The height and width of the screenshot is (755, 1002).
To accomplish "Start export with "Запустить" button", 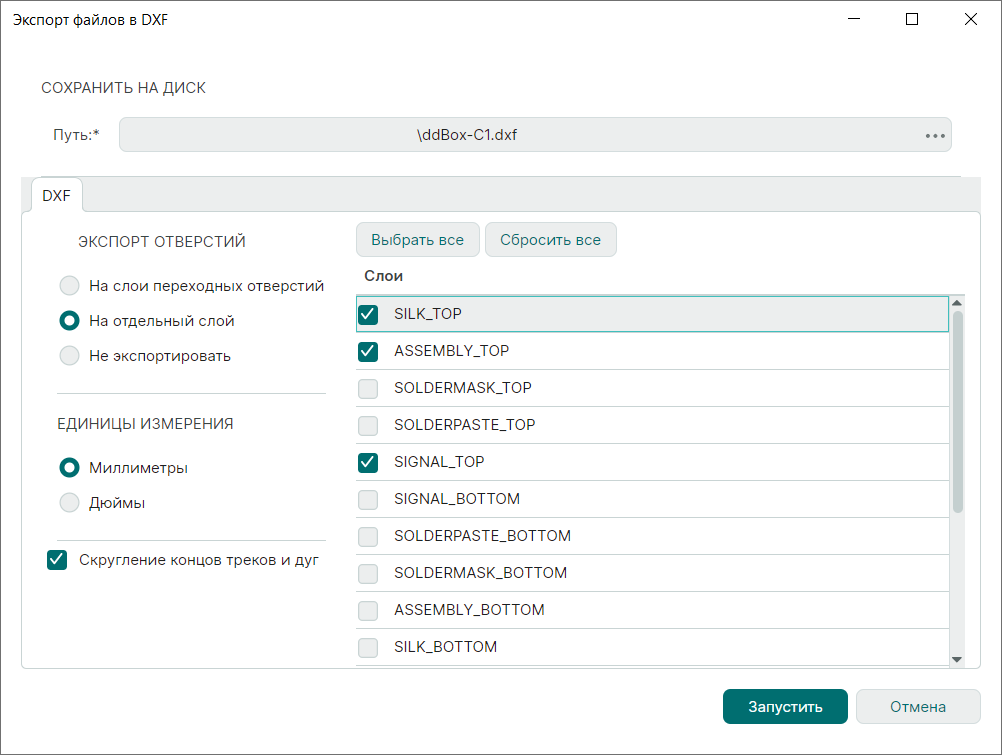I will [x=785, y=707].
